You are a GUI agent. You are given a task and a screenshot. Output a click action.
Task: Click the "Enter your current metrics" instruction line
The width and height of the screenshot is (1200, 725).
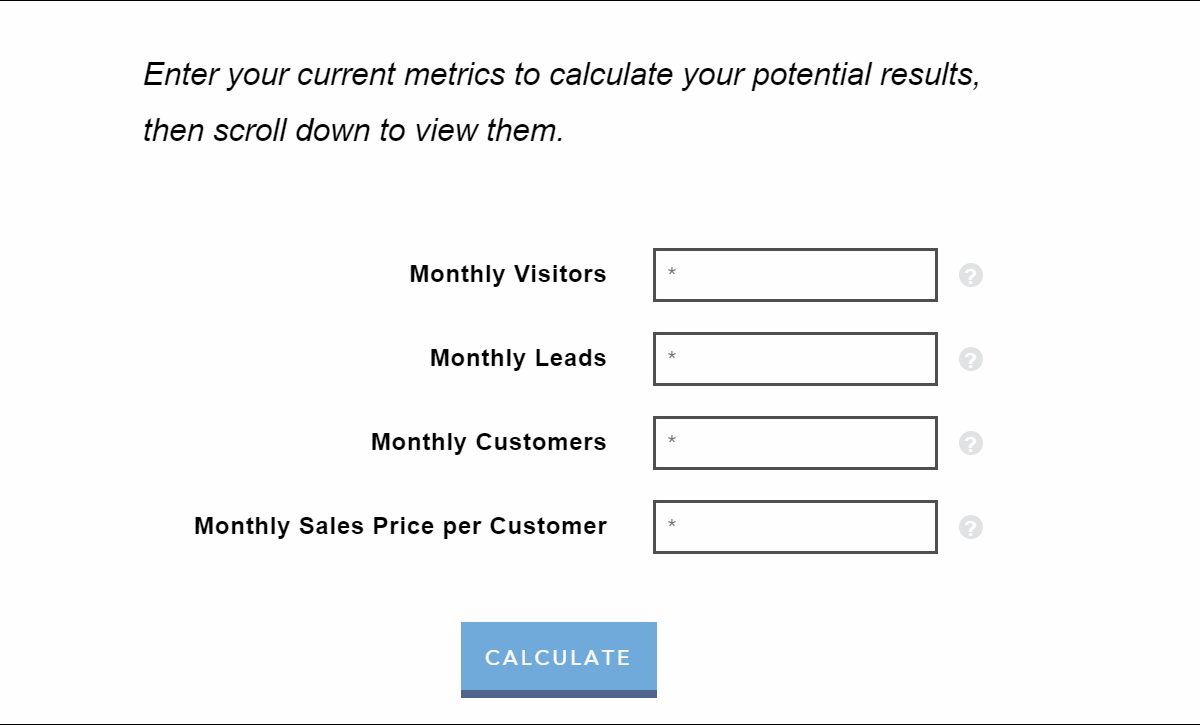pyautogui.click(x=561, y=75)
